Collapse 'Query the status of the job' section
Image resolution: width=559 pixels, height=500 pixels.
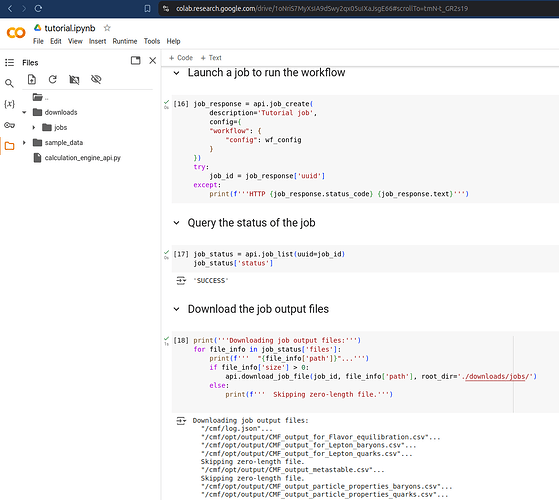click(176, 223)
